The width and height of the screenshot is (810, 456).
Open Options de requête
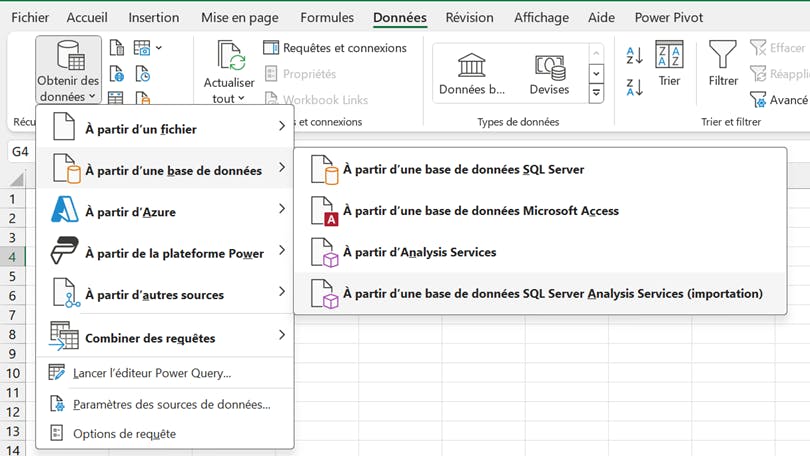pyautogui.click(x=165, y=434)
